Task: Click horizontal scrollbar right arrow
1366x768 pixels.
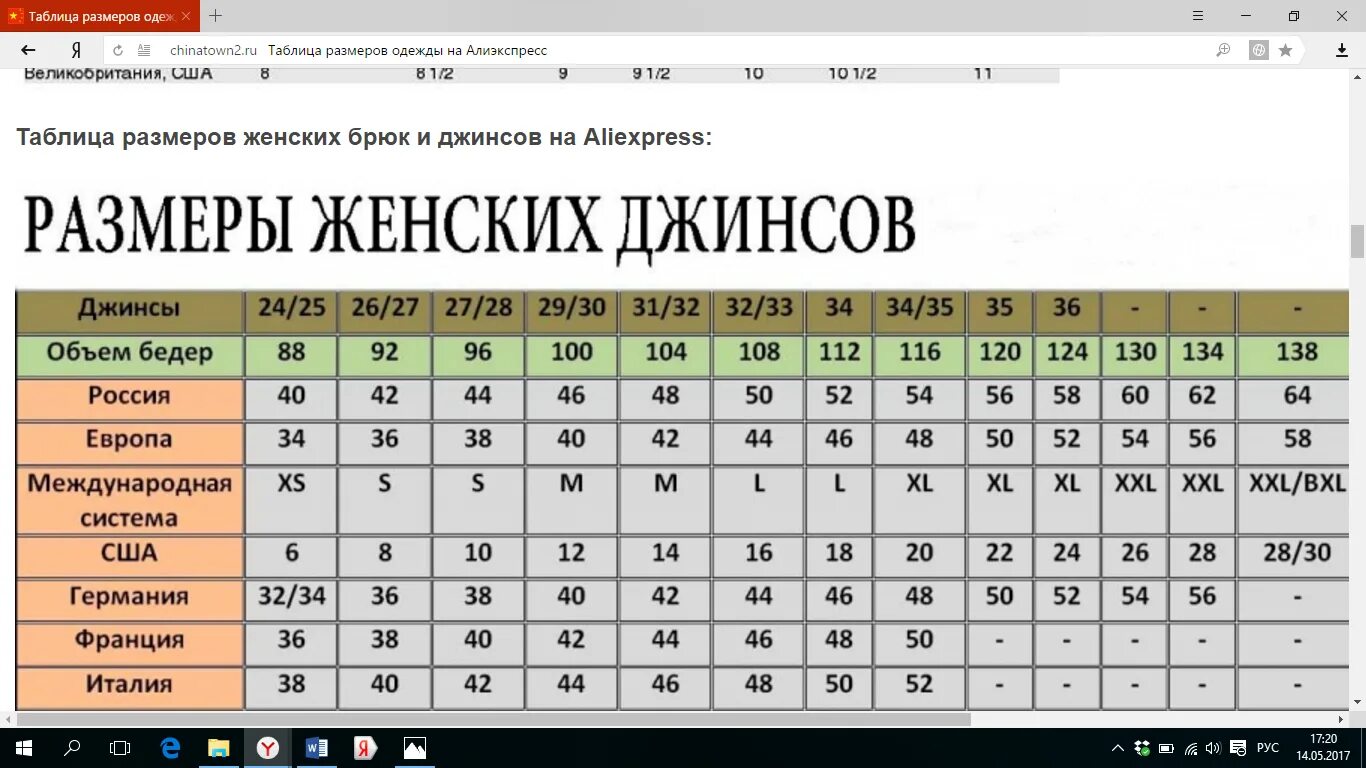Action: point(1341,719)
